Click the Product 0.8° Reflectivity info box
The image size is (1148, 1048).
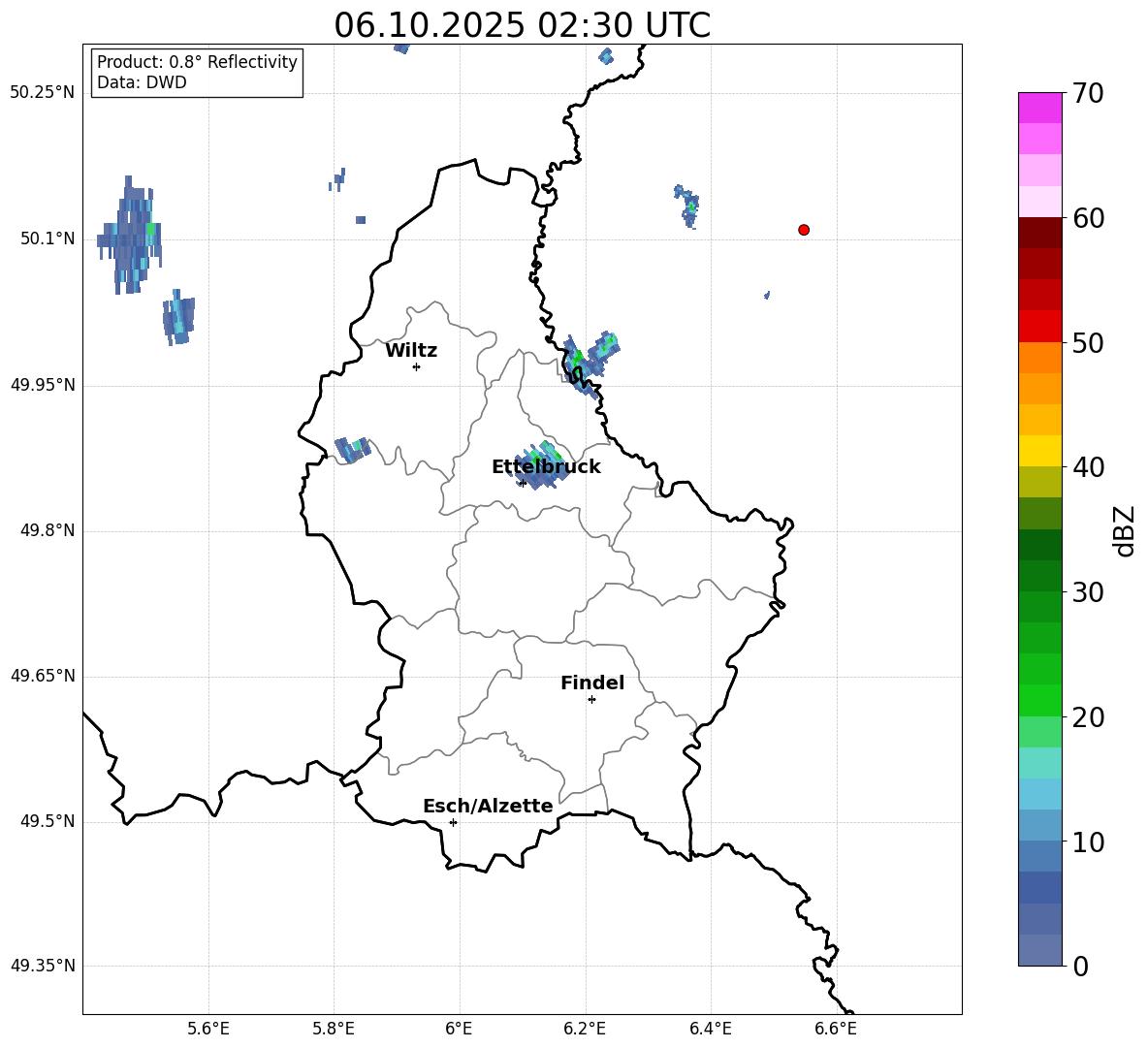pos(197,73)
